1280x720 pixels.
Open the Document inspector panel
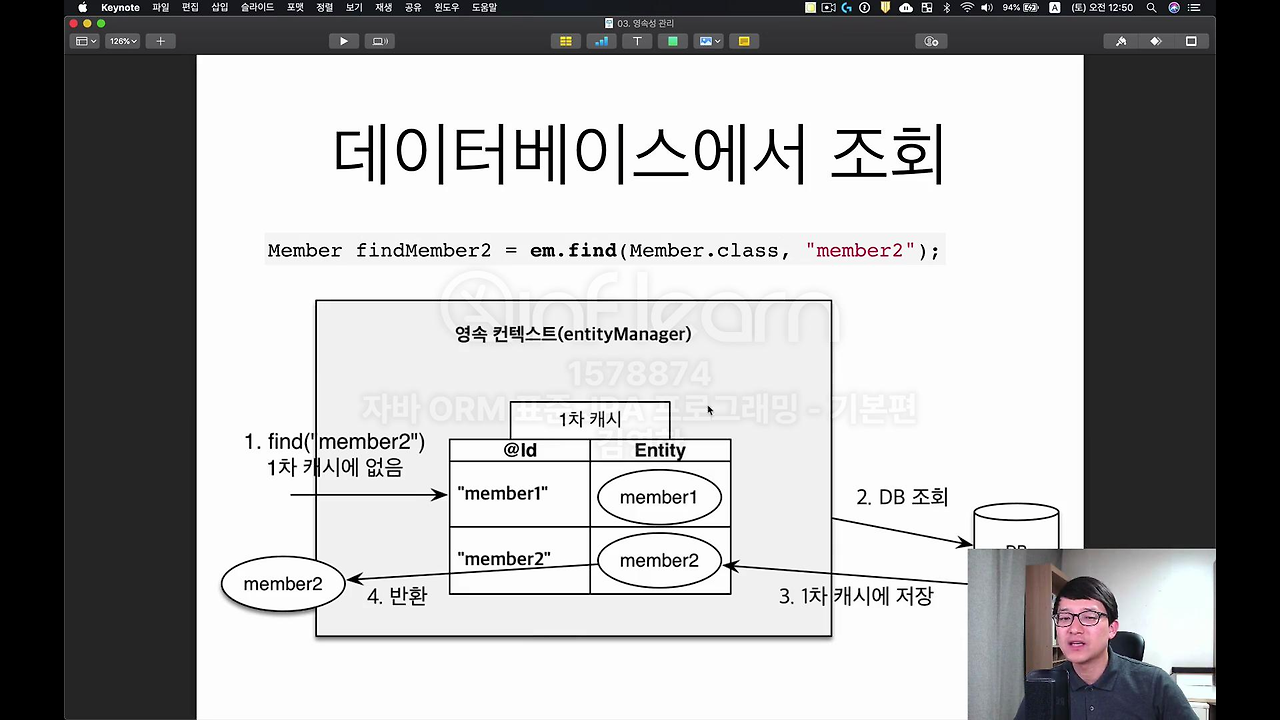pos(1191,41)
